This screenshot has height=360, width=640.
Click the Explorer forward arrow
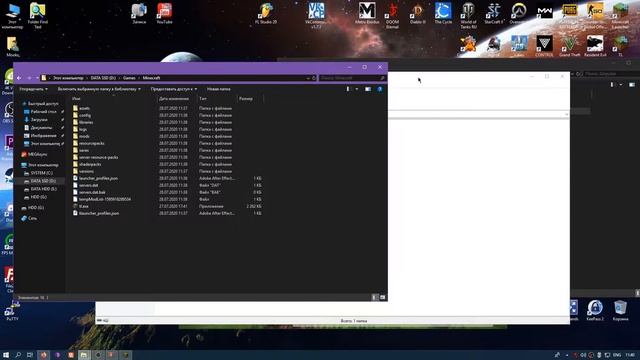29,78
